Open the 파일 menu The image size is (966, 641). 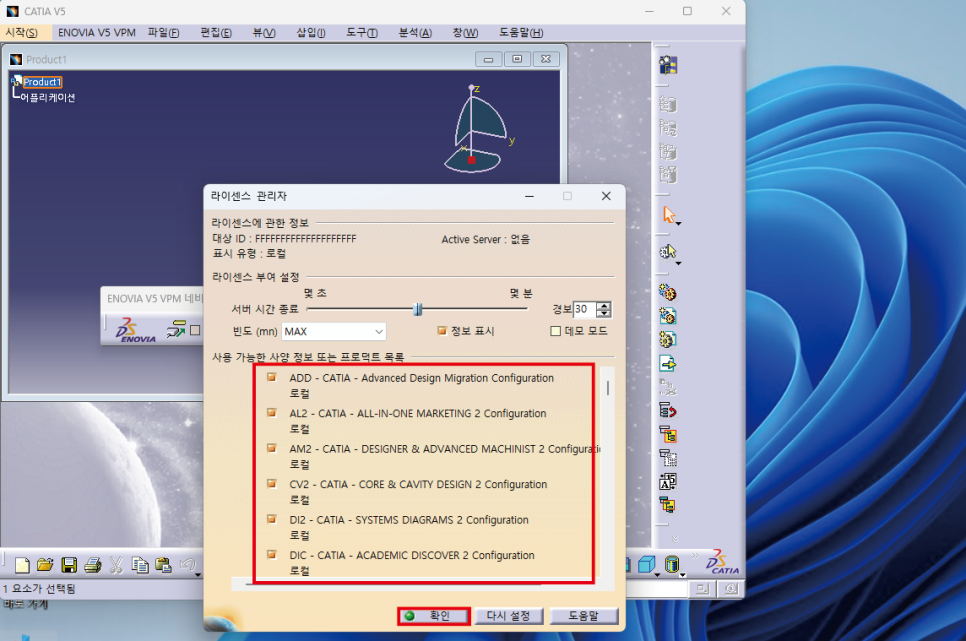(x=163, y=33)
